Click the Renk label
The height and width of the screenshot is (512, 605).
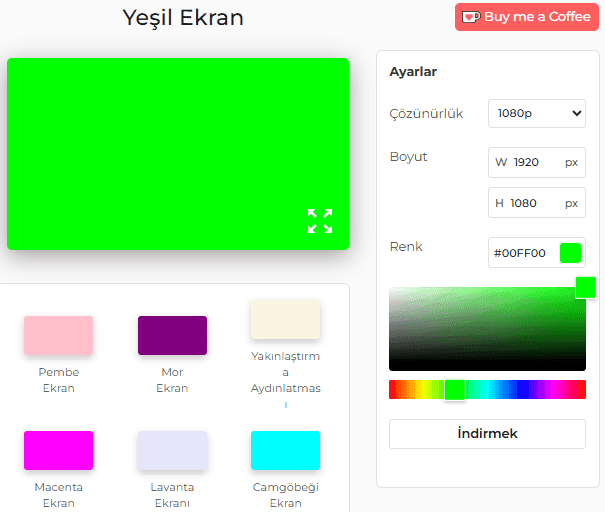point(406,247)
